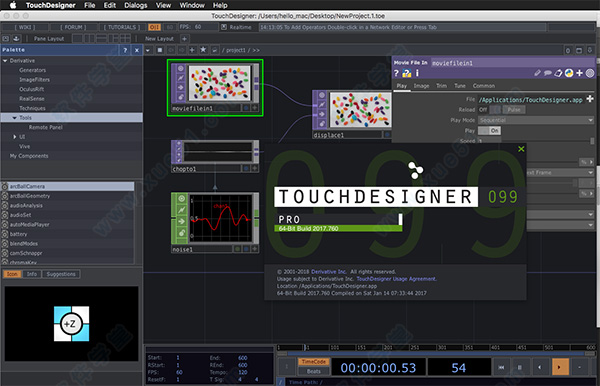600x386 pixels.
Task: Open the TUTORIALS link button
Action: [122, 27]
